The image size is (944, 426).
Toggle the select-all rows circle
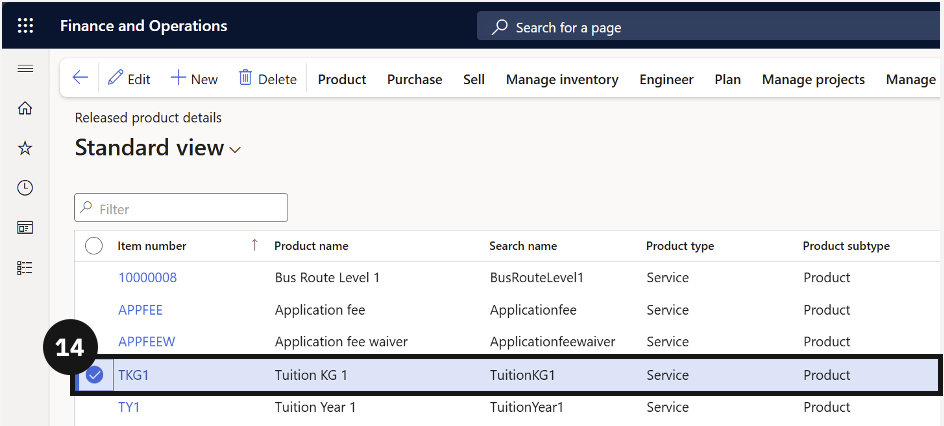[x=94, y=246]
